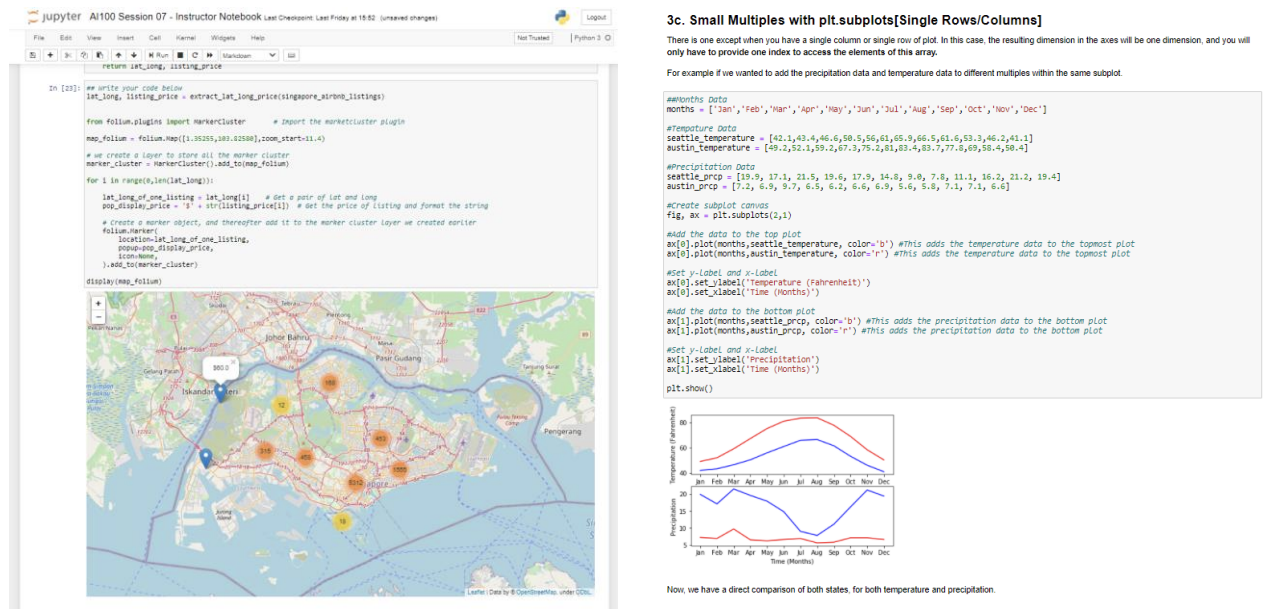
Task: Expand the marker cluster labeled 453
Action: pyautogui.click(x=380, y=437)
